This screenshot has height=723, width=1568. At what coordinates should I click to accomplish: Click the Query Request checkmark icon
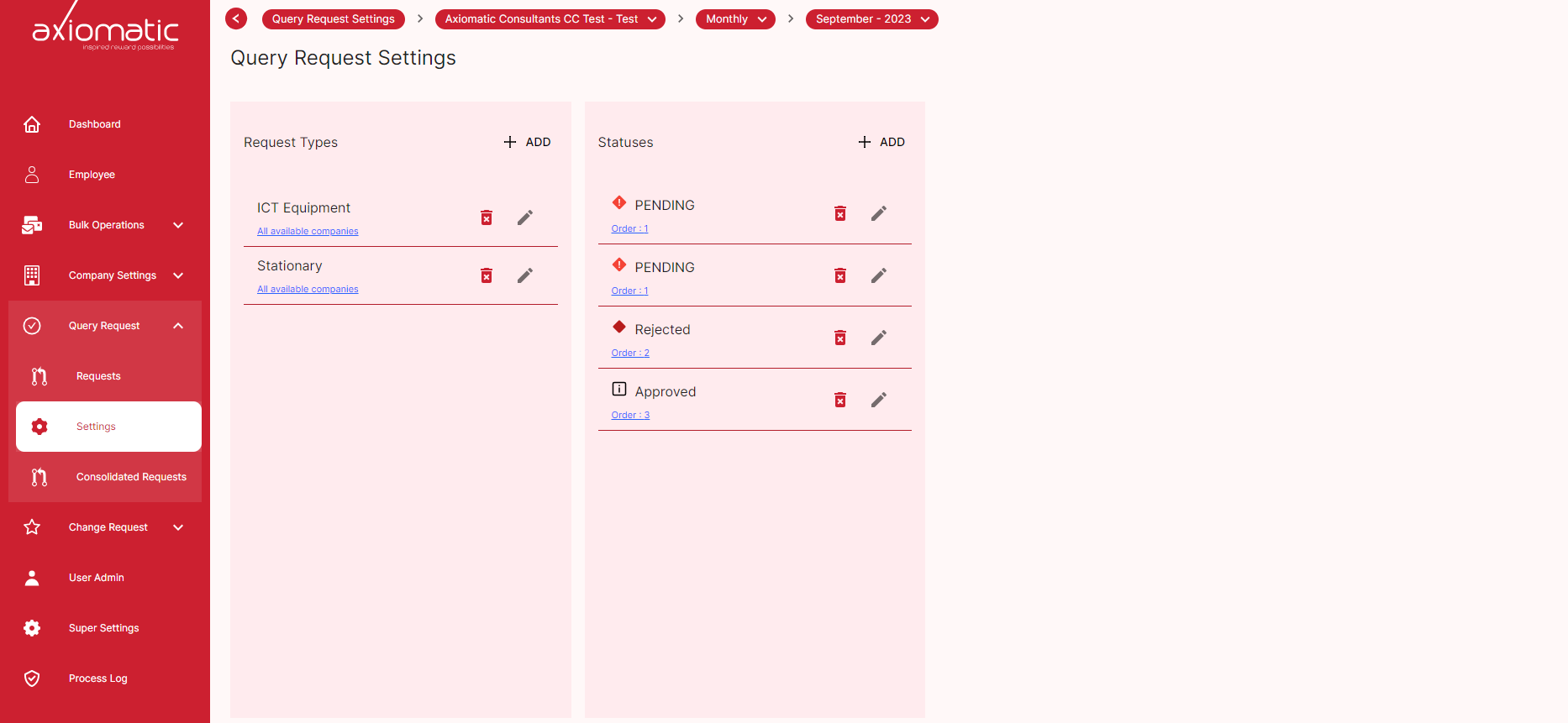click(32, 326)
